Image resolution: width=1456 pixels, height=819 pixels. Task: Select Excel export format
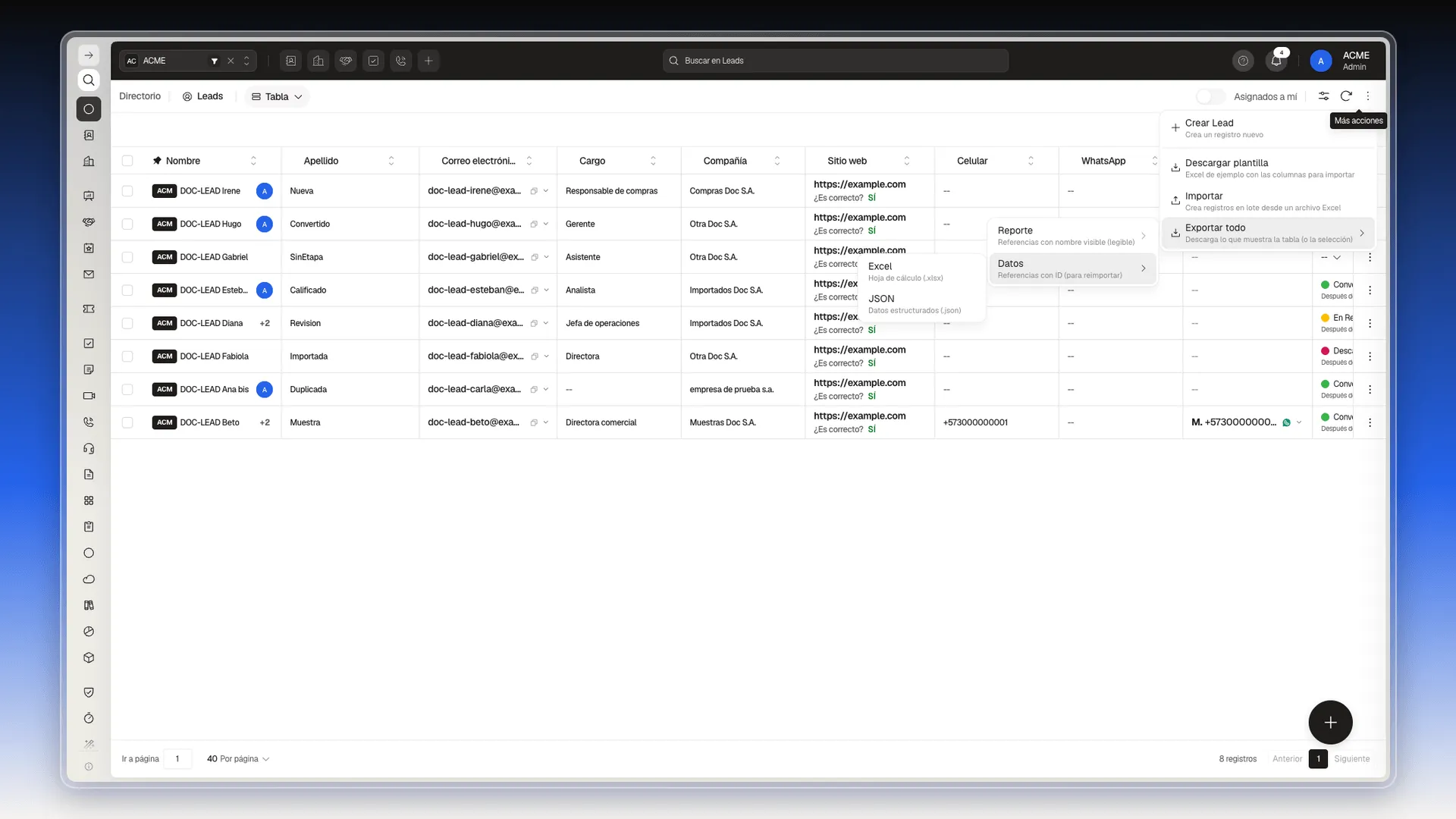coord(921,271)
